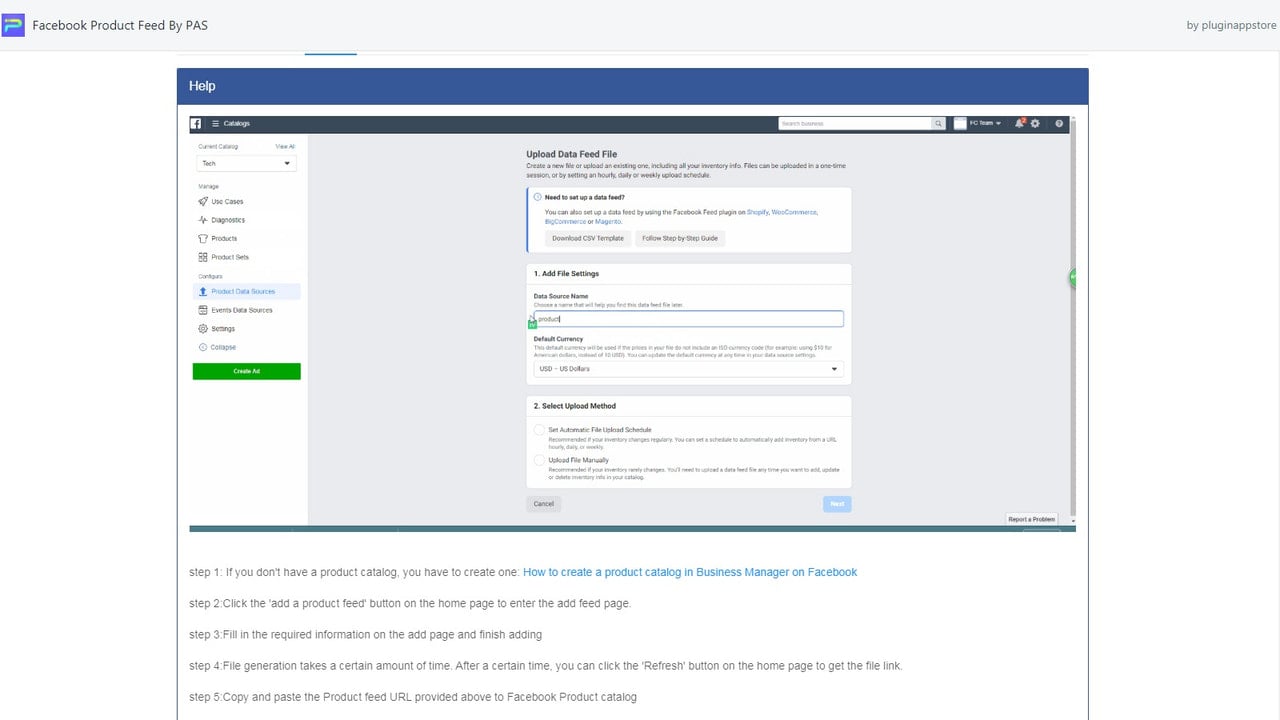Click the Report a Problem button

pyautogui.click(x=1032, y=519)
